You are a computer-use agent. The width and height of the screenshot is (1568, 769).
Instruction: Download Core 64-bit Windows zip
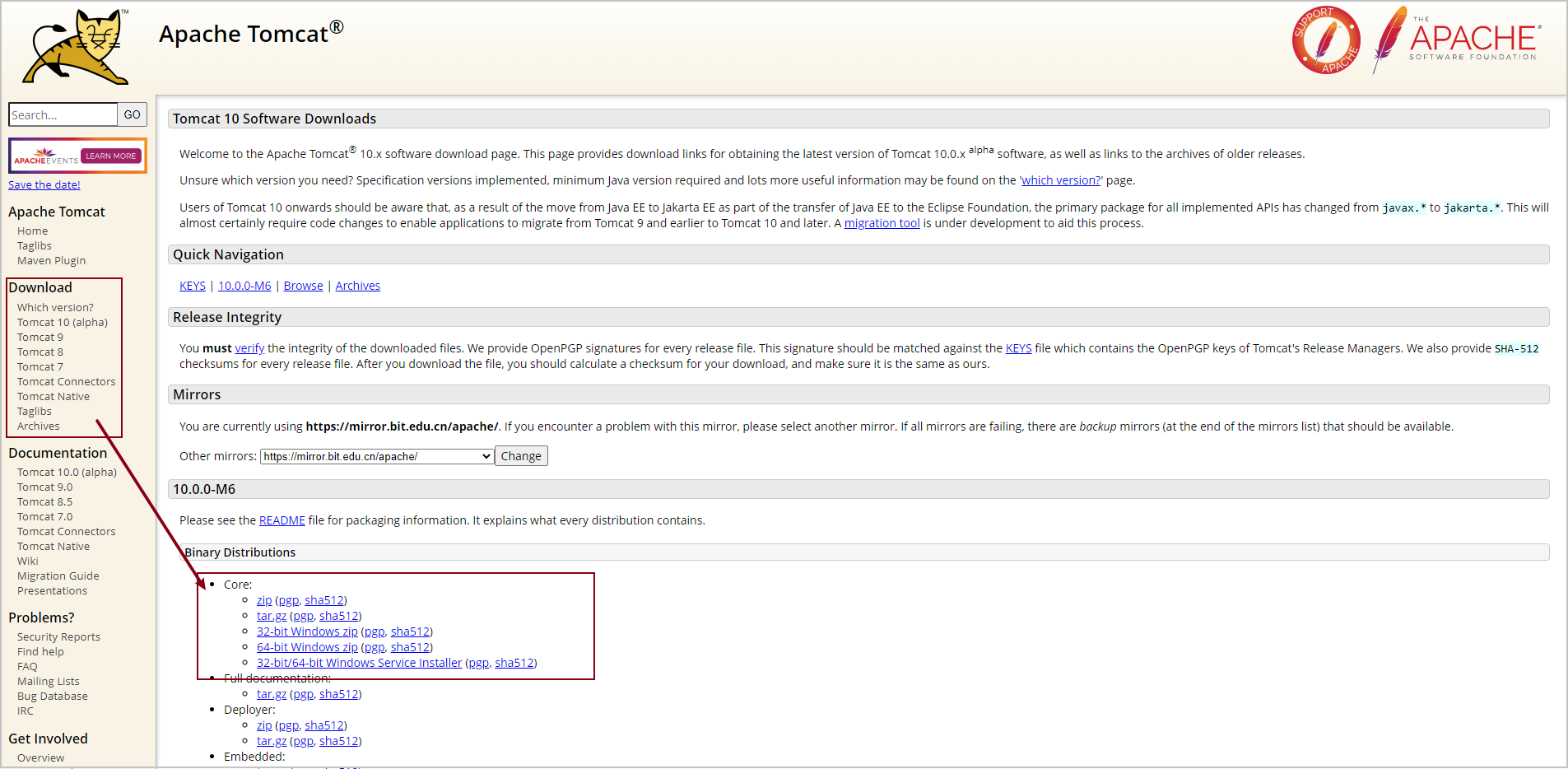coord(307,647)
